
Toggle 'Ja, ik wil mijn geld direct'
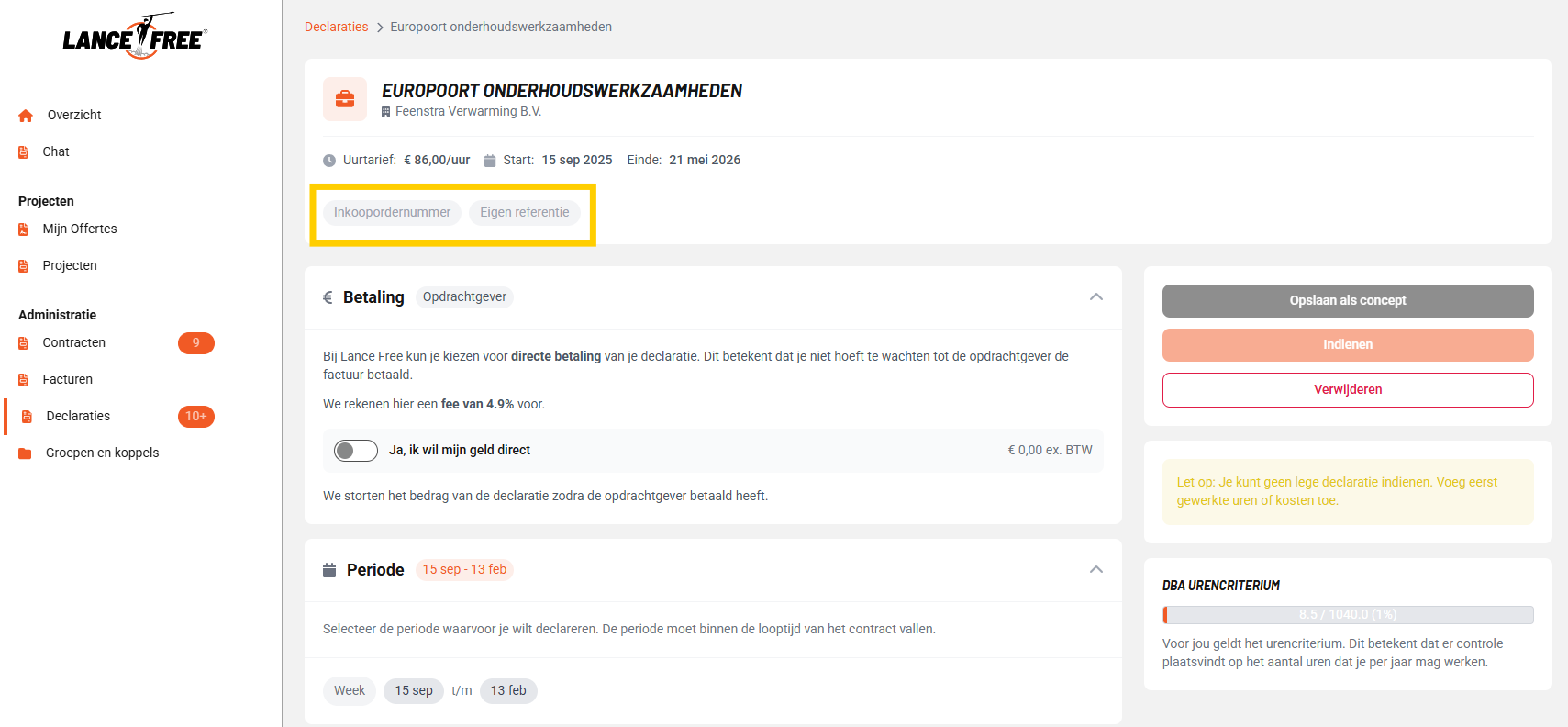point(356,451)
